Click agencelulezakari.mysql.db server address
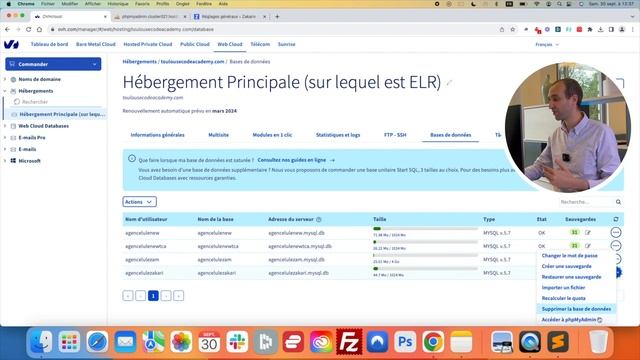The height and width of the screenshot is (360, 640). point(298,273)
